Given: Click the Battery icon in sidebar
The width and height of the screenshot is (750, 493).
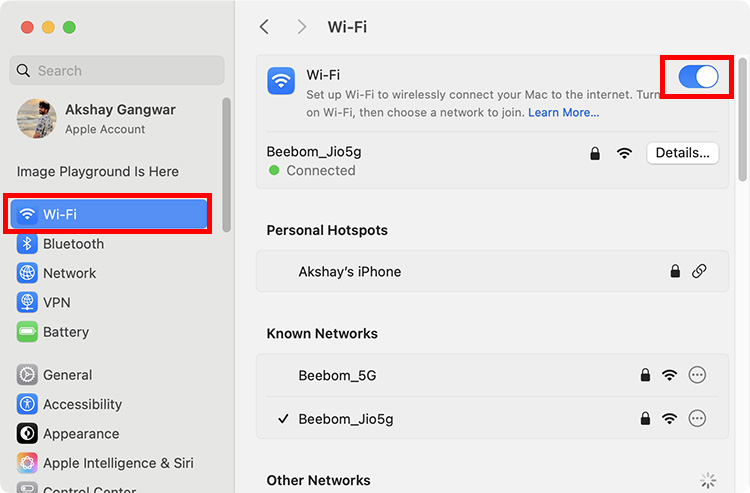Looking at the screenshot, I should point(27,332).
